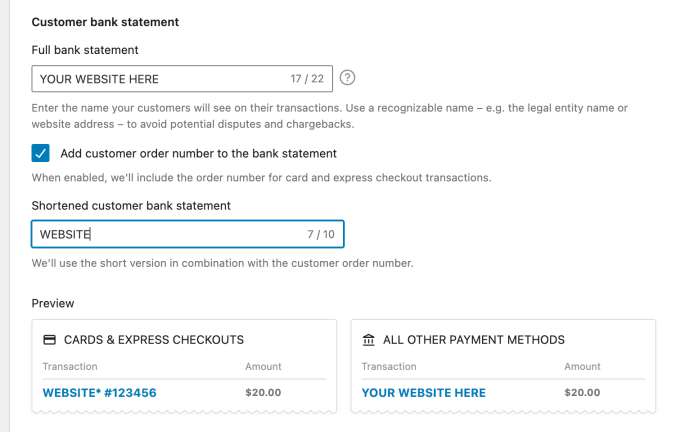The width and height of the screenshot is (676, 432).
Task: Click the Add customer order number label
Action: coord(198,153)
